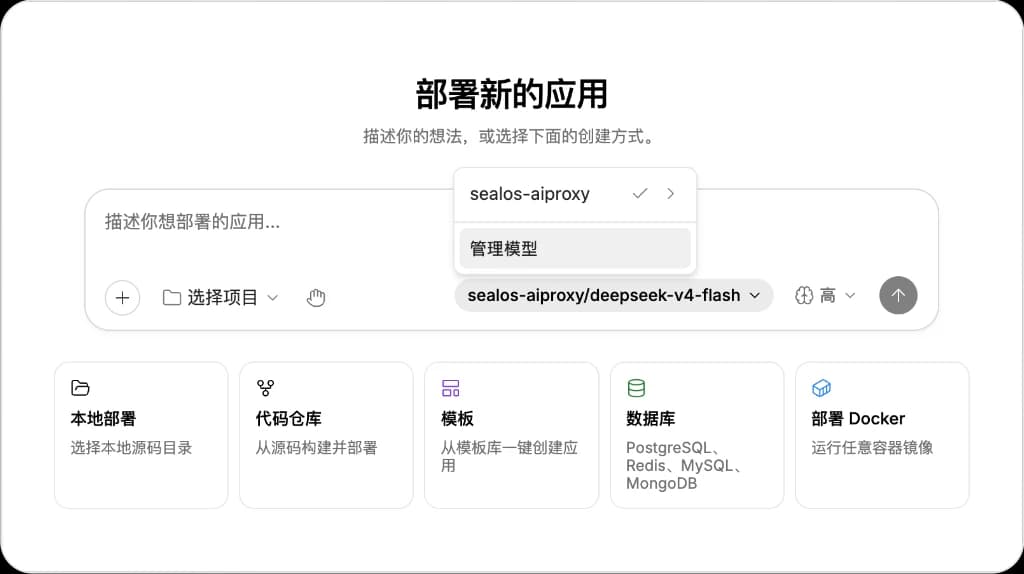Click the 部署 Docker cube icon

tap(822, 388)
